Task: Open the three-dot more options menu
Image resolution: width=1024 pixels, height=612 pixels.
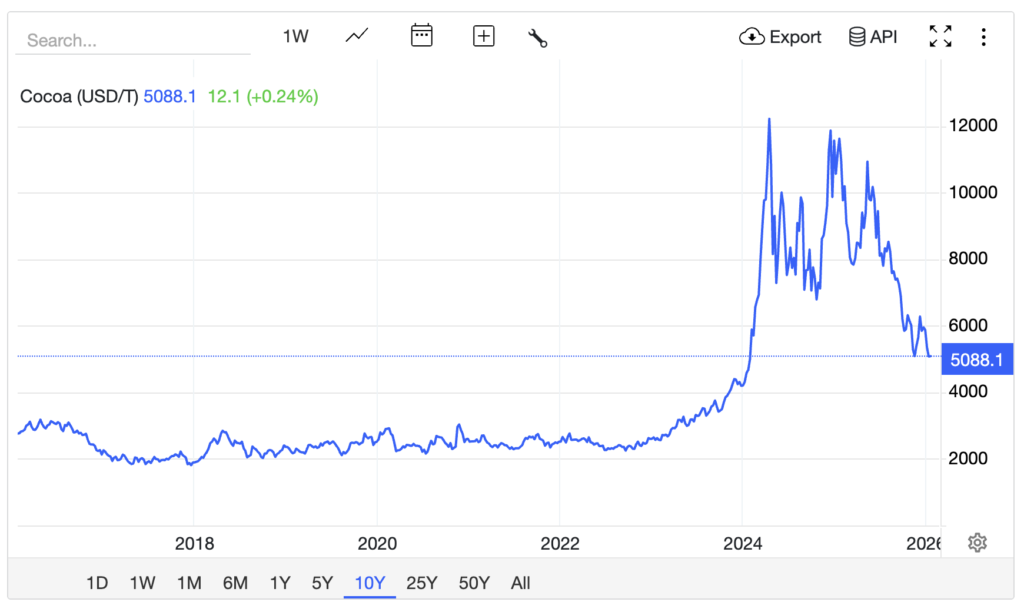Action: coord(984,37)
